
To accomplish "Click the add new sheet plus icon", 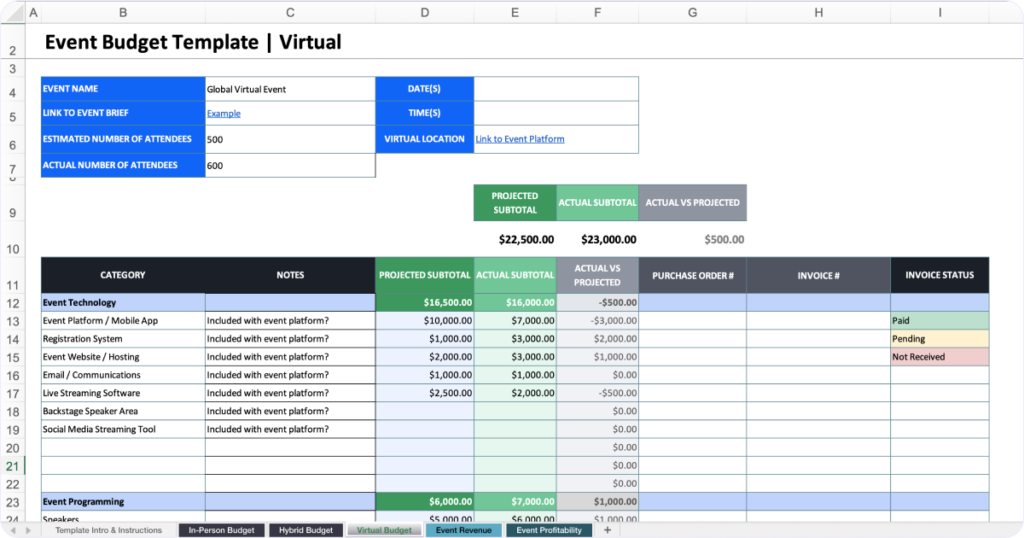I will click(x=607, y=530).
